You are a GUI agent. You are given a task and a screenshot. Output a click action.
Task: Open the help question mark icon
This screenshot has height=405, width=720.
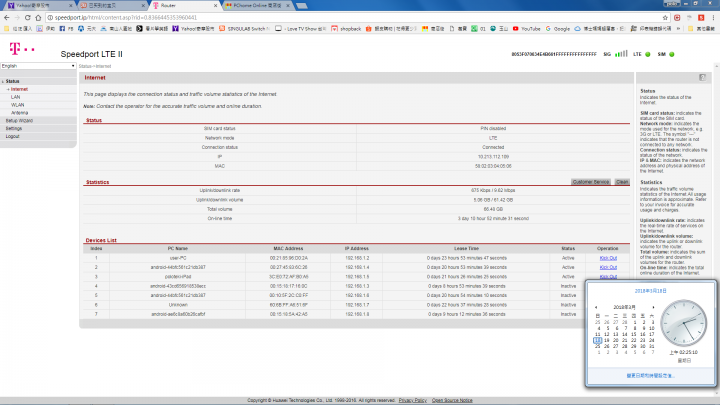(x=702, y=78)
